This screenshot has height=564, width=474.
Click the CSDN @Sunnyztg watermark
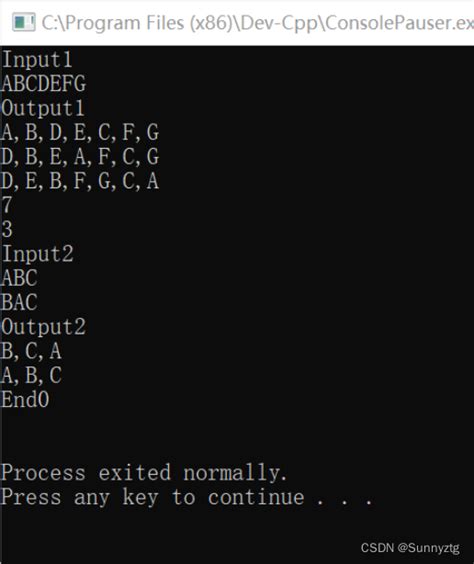[x=410, y=548]
